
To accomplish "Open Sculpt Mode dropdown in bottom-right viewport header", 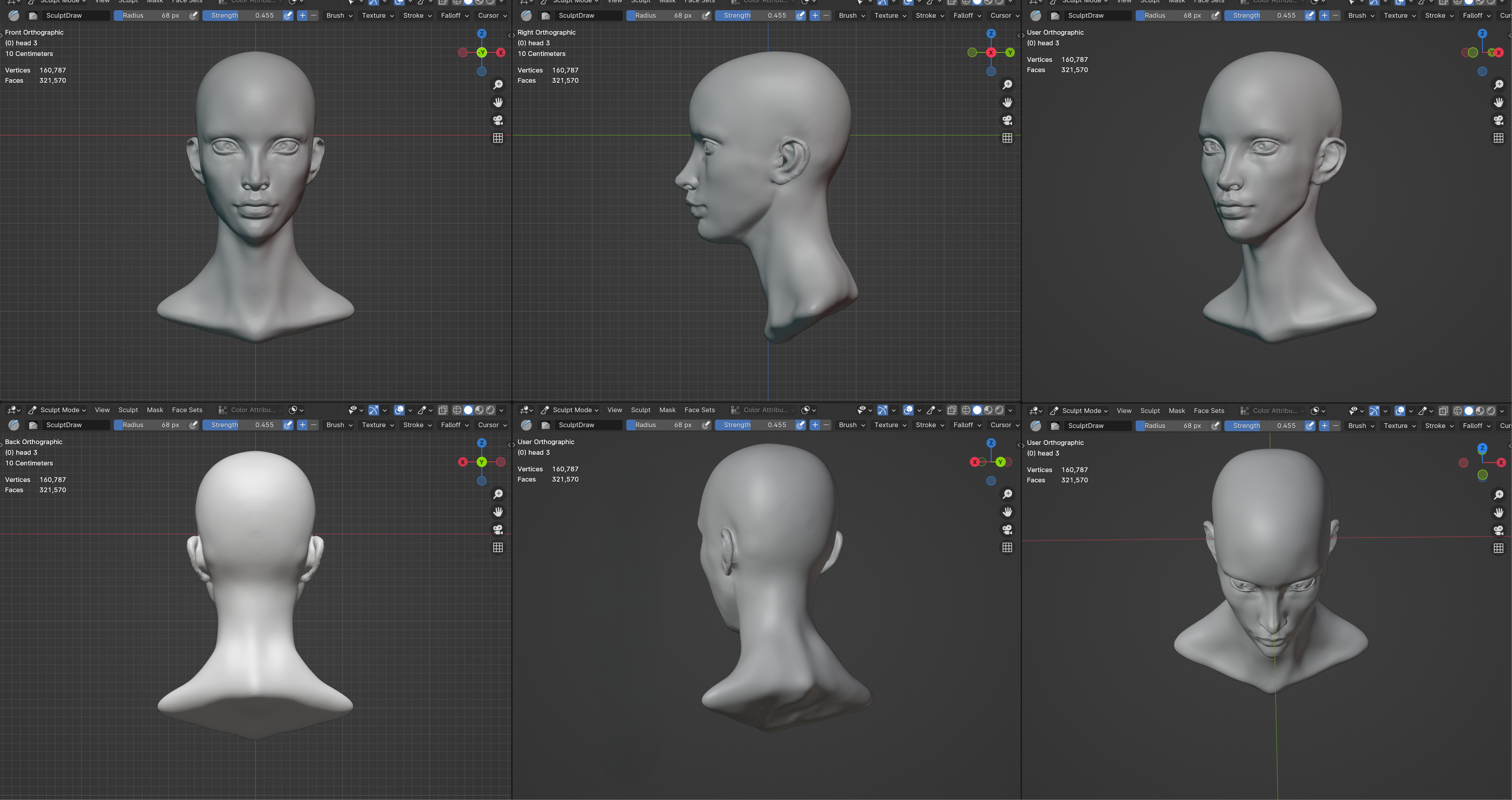I will tap(1079, 411).
